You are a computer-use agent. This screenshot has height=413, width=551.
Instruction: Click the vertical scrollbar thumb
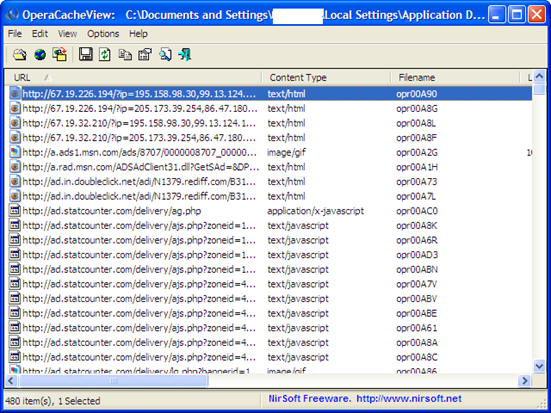point(539,89)
